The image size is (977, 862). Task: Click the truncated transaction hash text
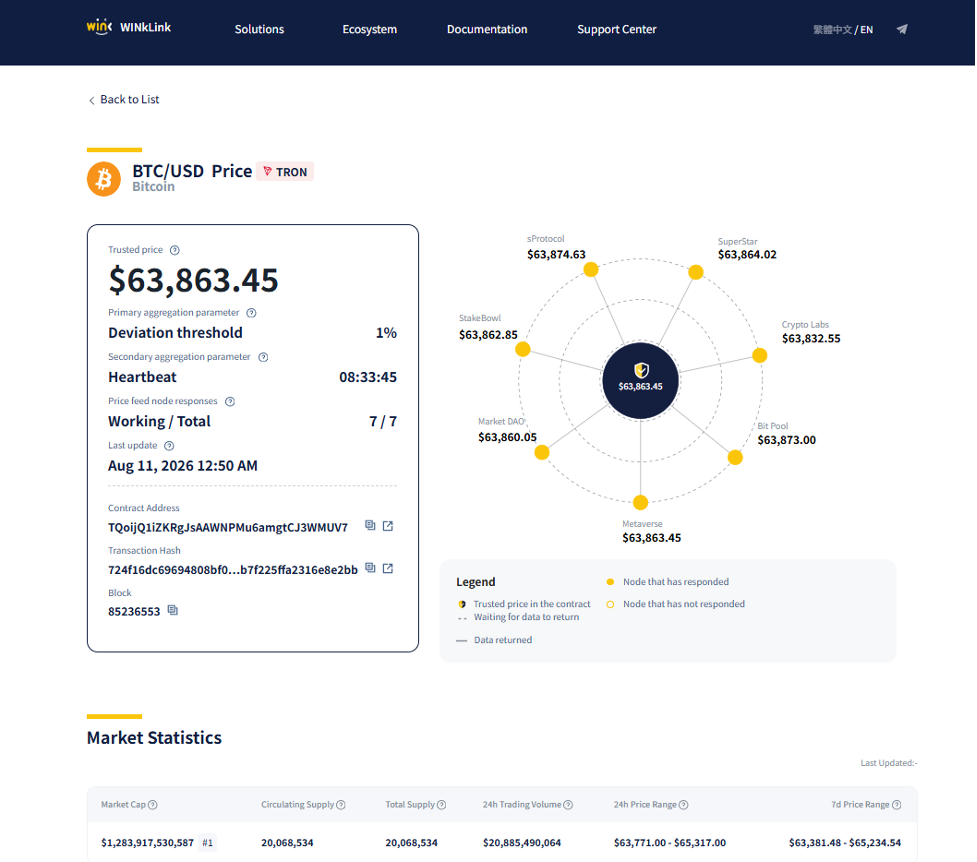232,570
